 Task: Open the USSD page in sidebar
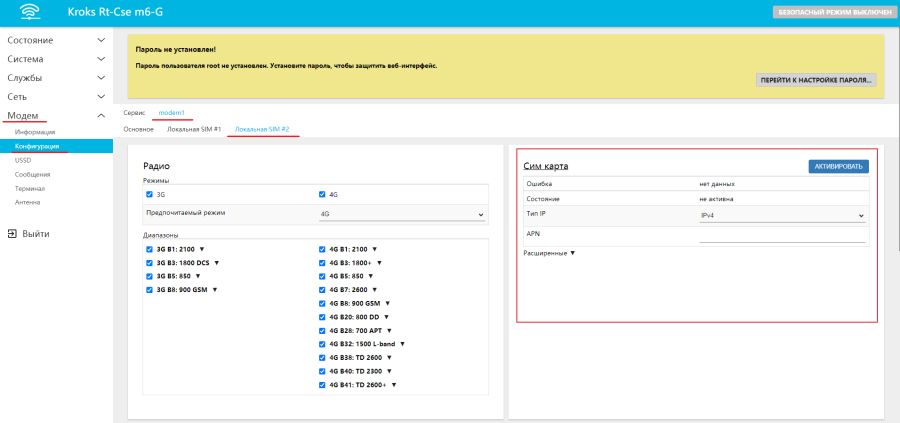click(x=23, y=160)
